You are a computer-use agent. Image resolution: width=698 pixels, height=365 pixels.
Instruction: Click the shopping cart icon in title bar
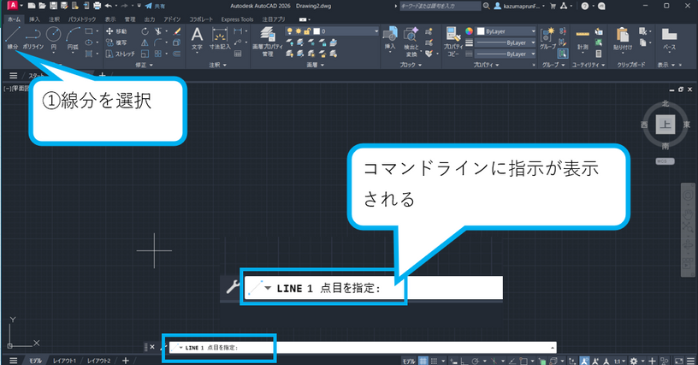point(553,6)
